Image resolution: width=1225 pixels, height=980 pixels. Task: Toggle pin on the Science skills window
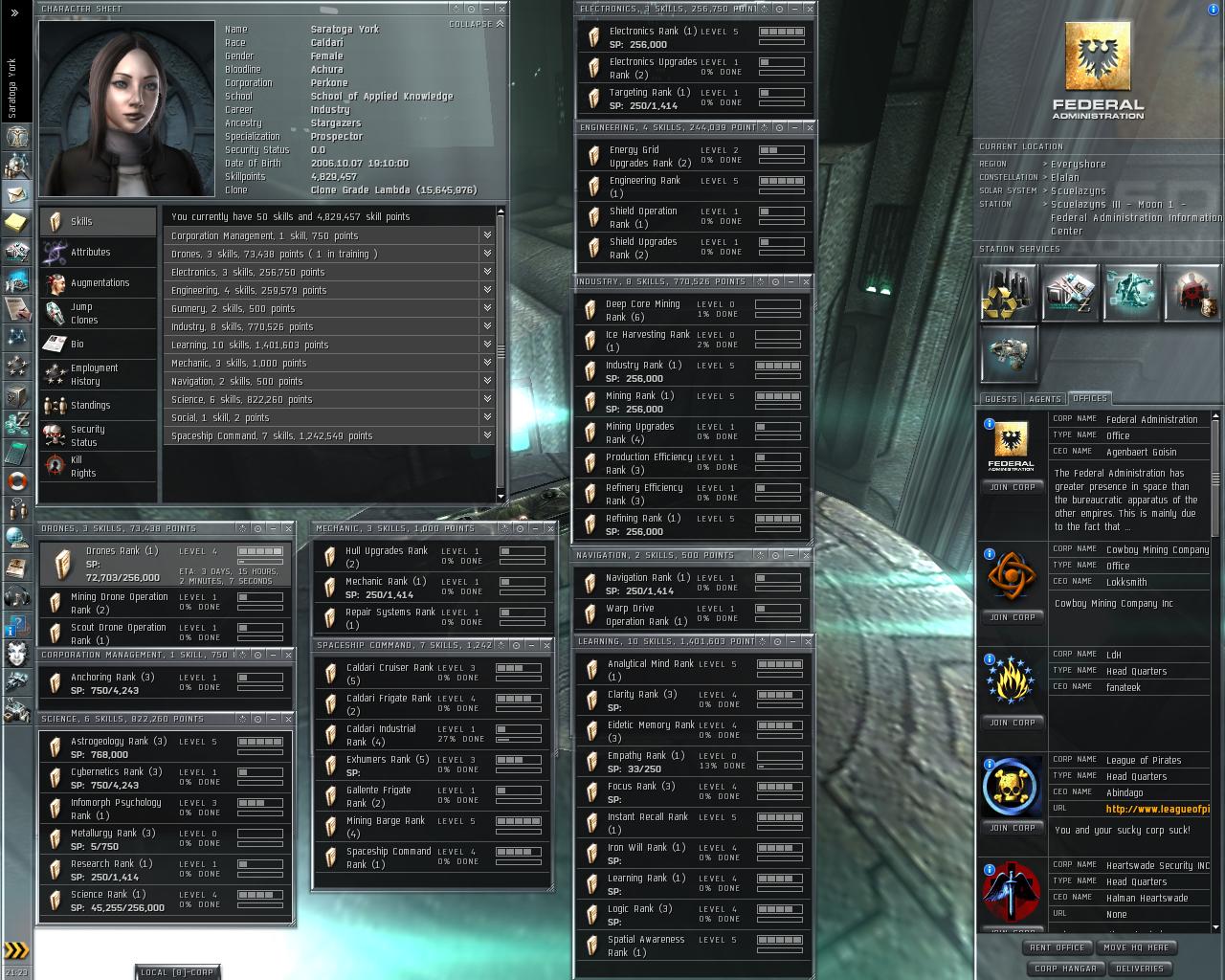[257, 719]
